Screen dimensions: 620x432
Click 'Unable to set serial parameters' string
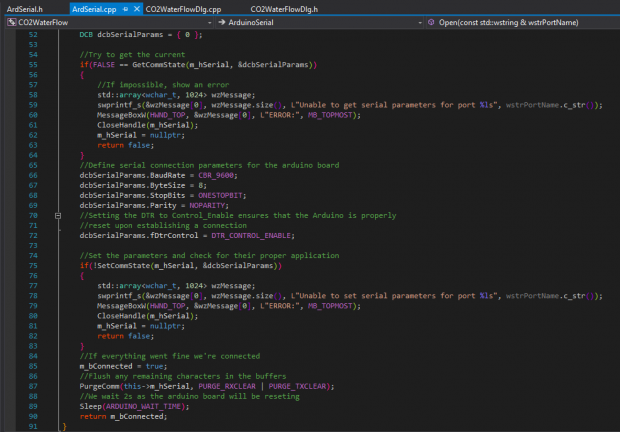coord(396,296)
